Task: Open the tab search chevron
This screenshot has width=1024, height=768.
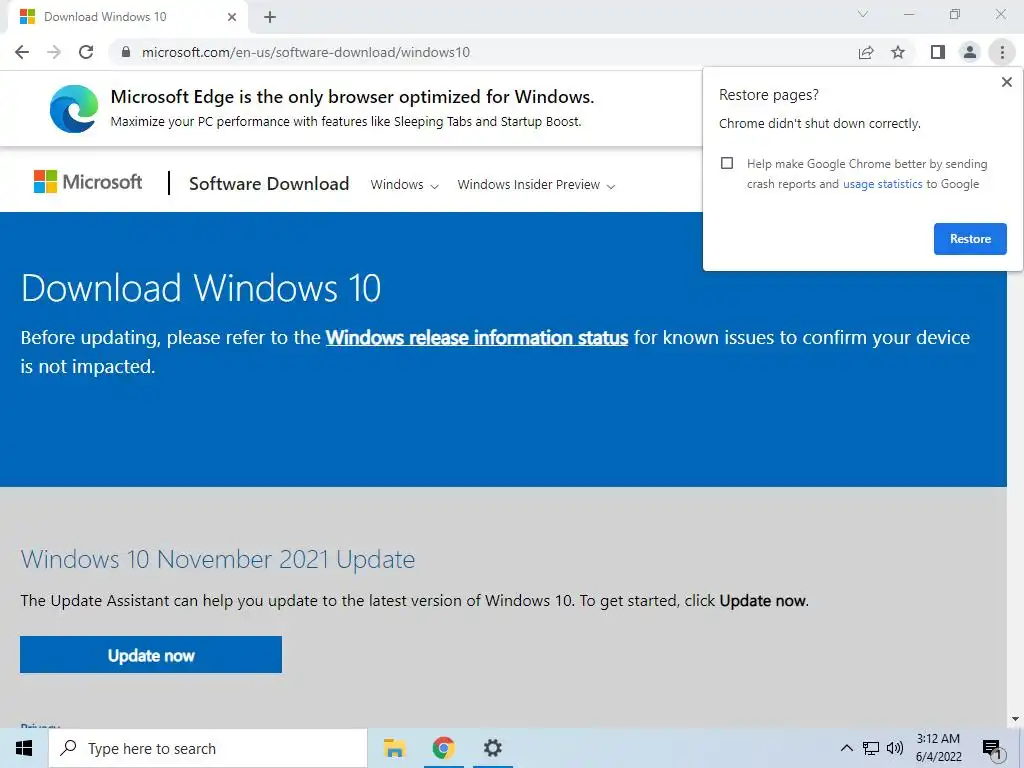Action: click(863, 14)
